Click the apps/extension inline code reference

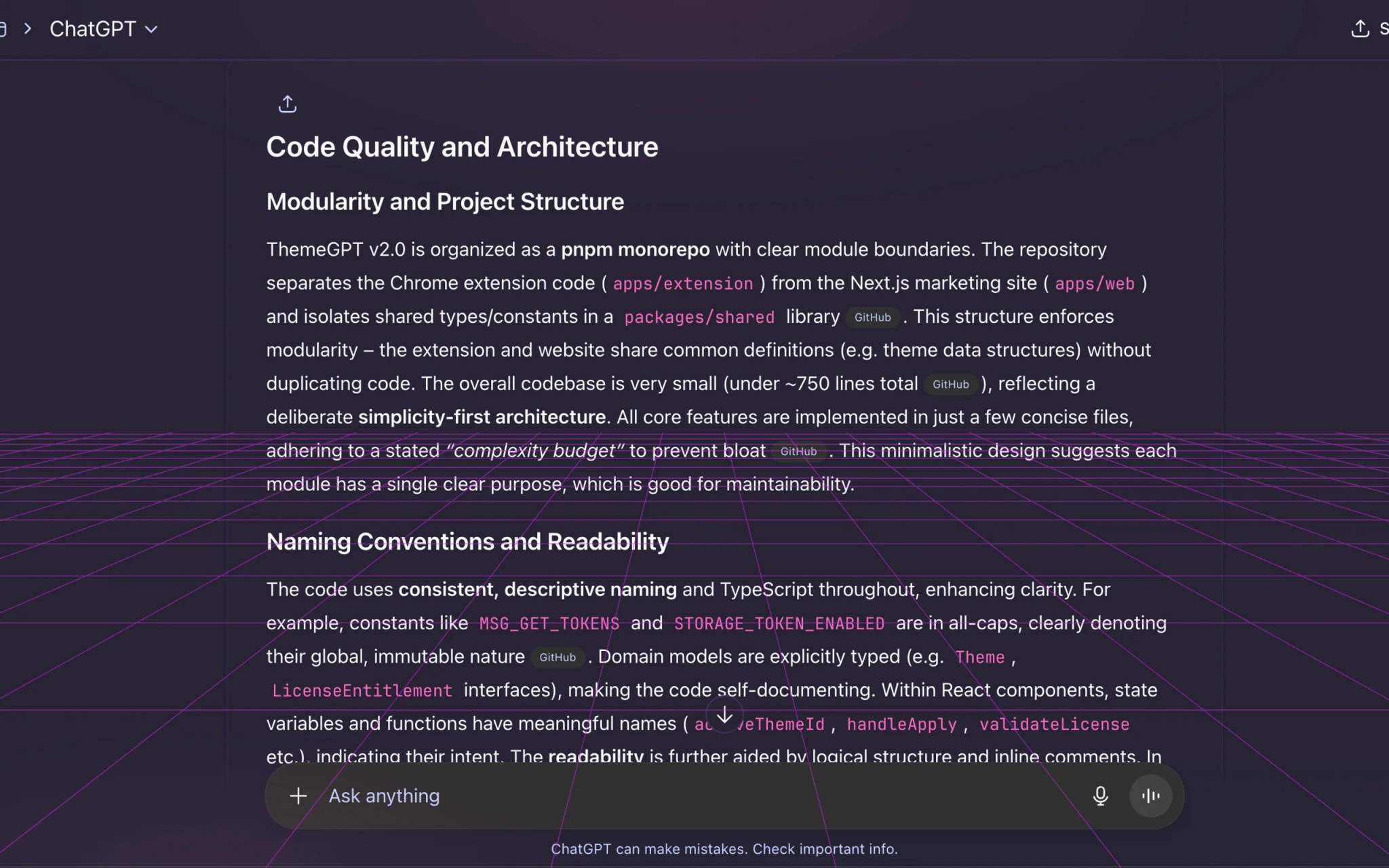coord(683,283)
